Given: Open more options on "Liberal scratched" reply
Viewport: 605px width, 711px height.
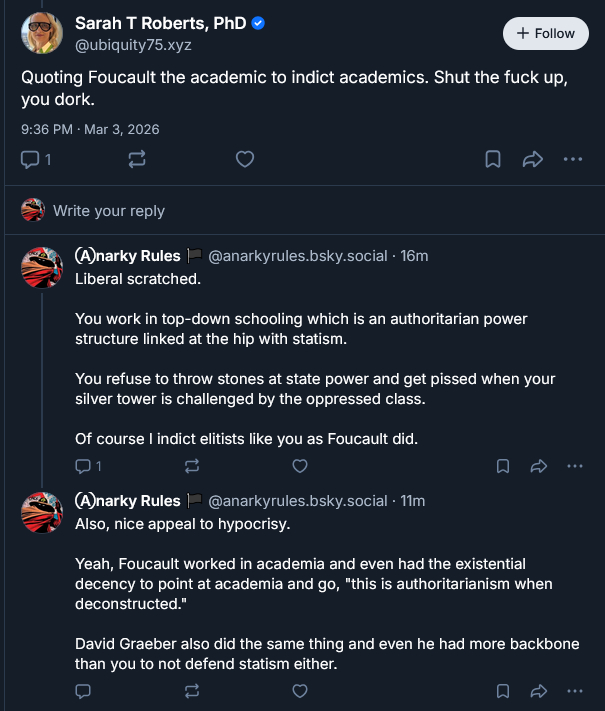Looking at the screenshot, I should tap(574, 465).
